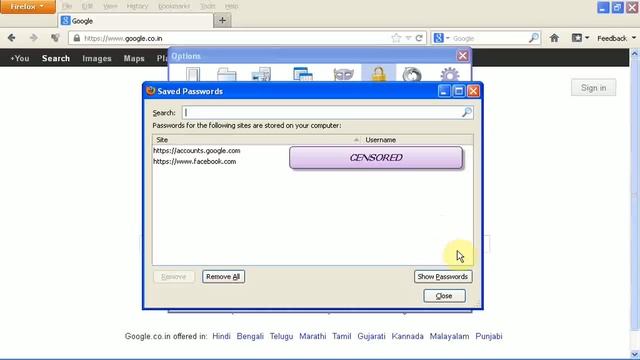
Task: Click the site sharing icon beside Forward
Action: pyautogui.click(x=55, y=38)
